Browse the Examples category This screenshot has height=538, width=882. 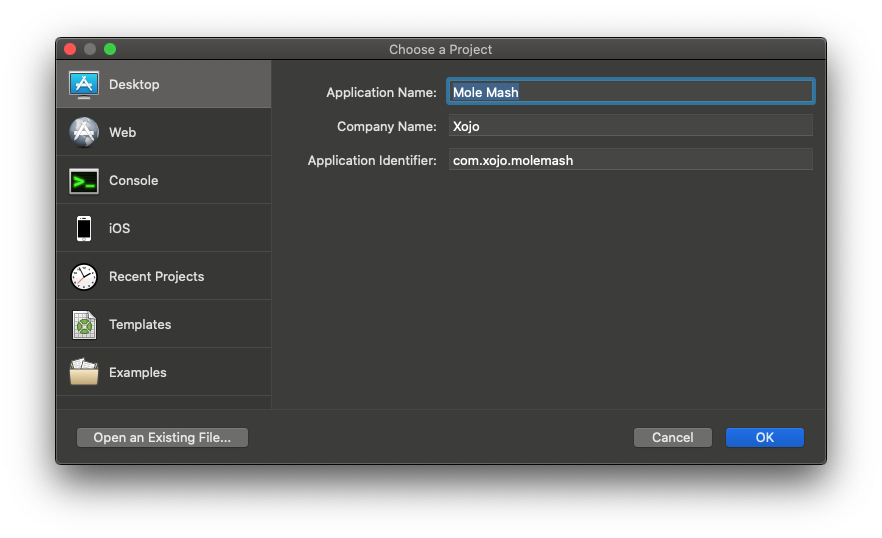point(138,373)
